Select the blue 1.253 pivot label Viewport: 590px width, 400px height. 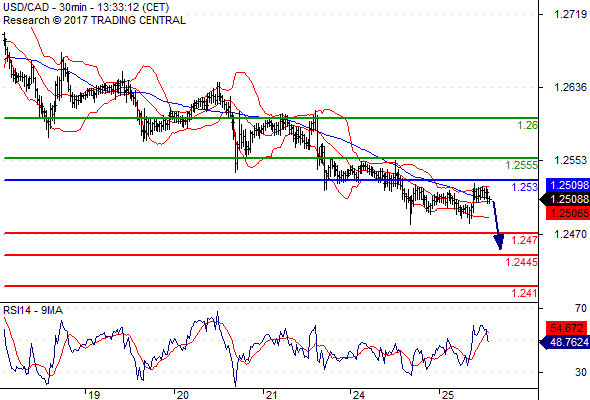(525, 187)
